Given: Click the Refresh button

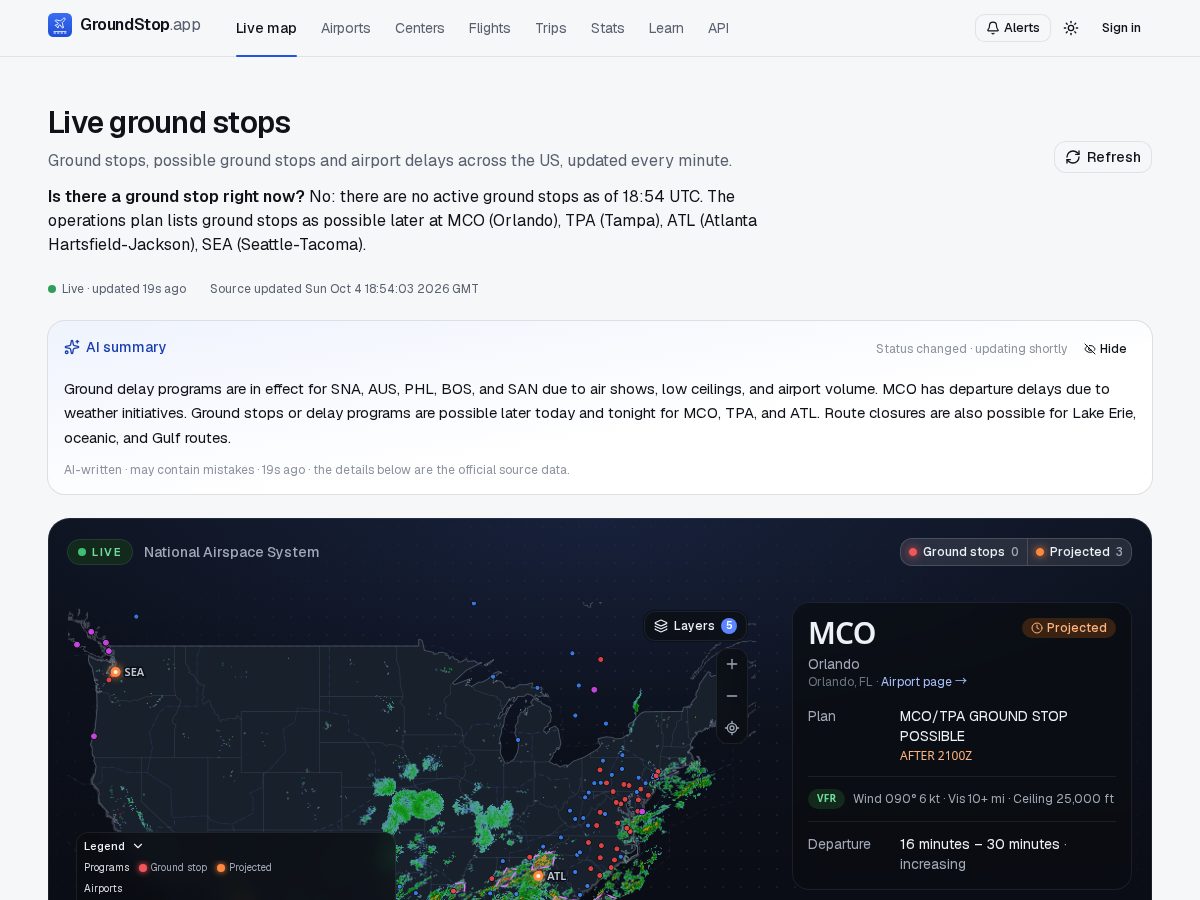Looking at the screenshot, I should [1103, 157].
